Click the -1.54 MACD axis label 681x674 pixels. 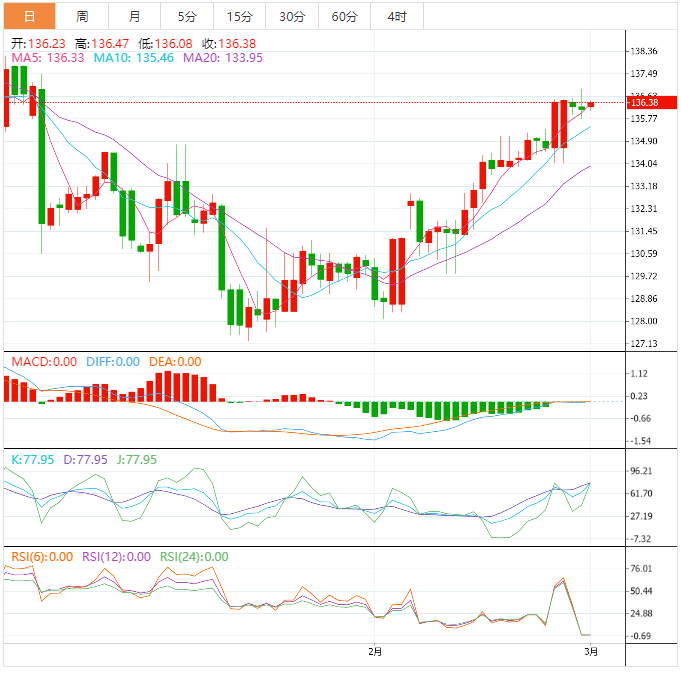point(641,441)
